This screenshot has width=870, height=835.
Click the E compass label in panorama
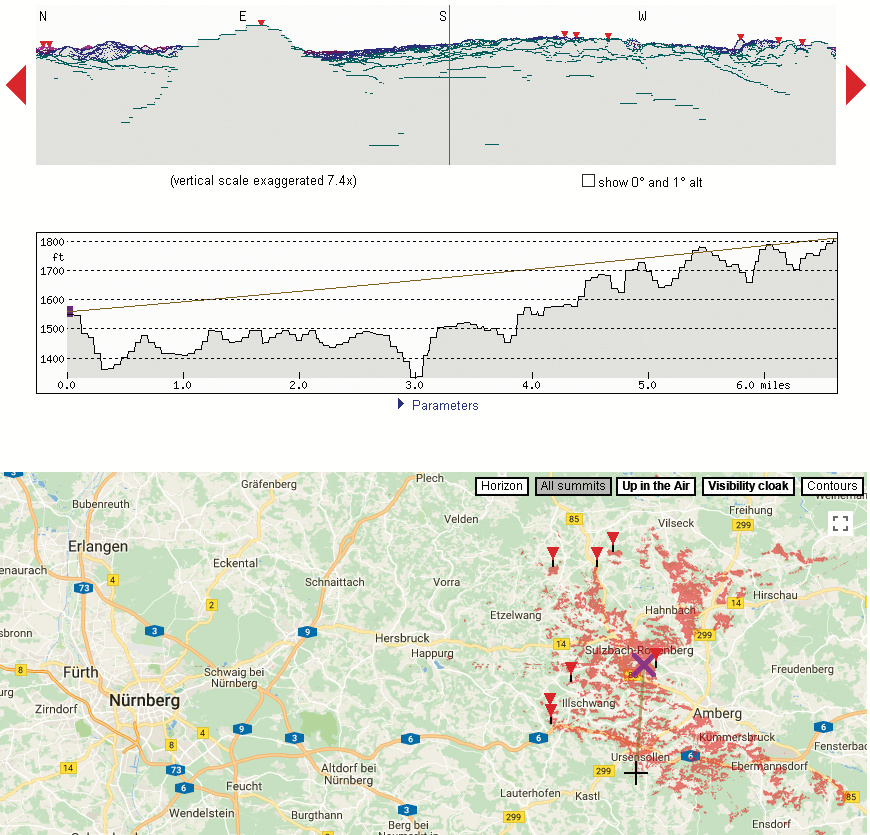(242, 17)
